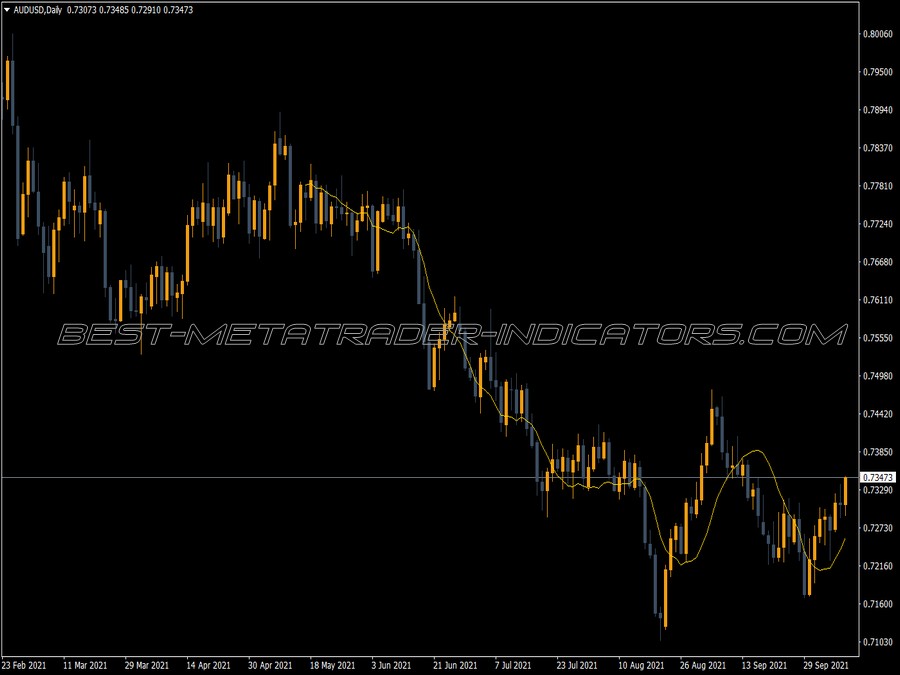This screenshot has height=675, width=900.
Task: Click the best-metatrader-indicators.com watermark
Action: pyautogui.click(x=452, y=335)
